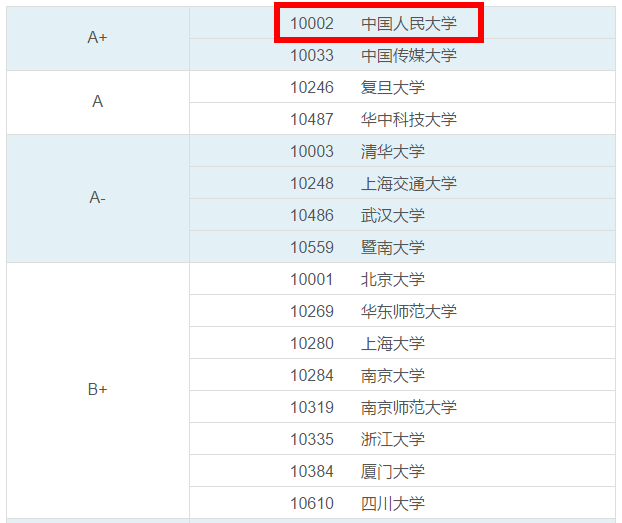Select the plain A grade cell
The width and height of the screenshot is (622, 523).
point(97,102)
